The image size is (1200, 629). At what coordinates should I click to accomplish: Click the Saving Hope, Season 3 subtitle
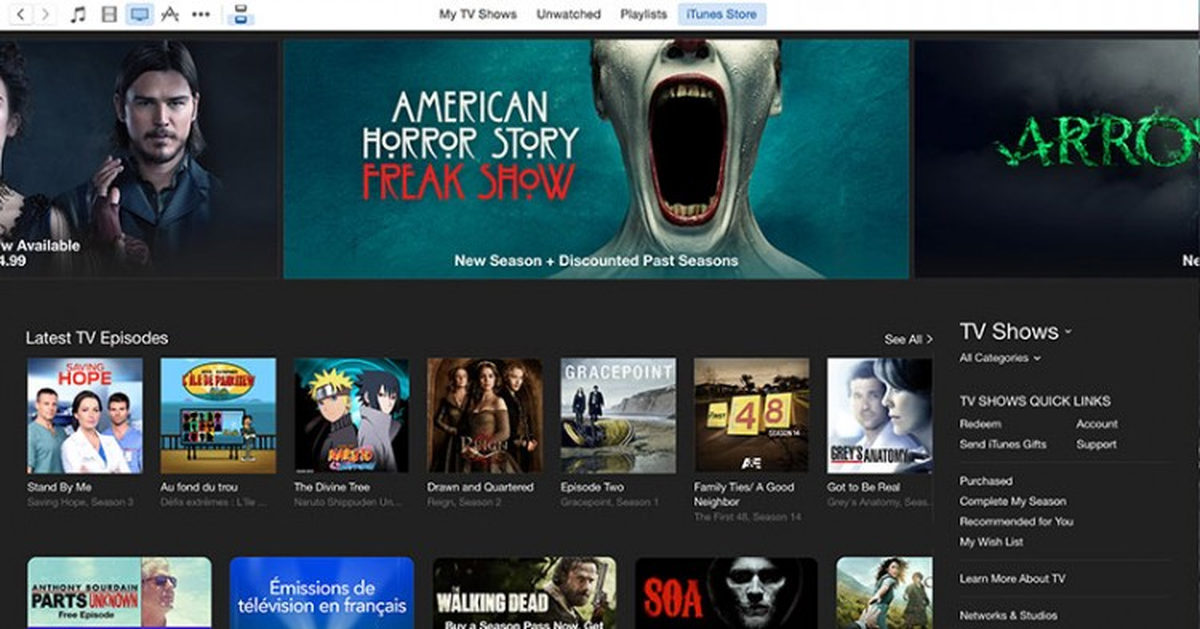pyautogui.click(x=80, y=502)
